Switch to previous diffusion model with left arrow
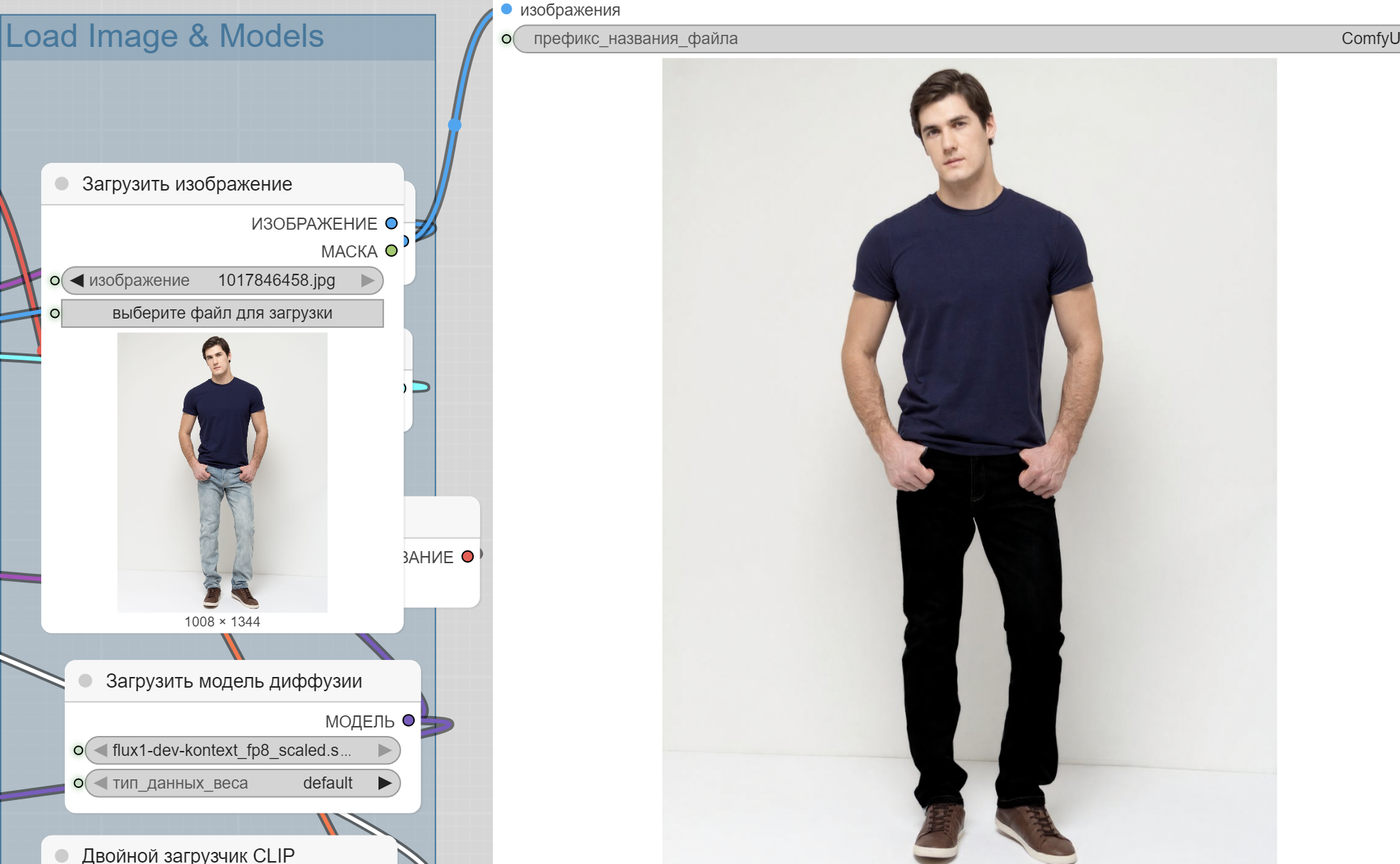1400x864 pixels. pyautogui.click(x=100, y=750)
